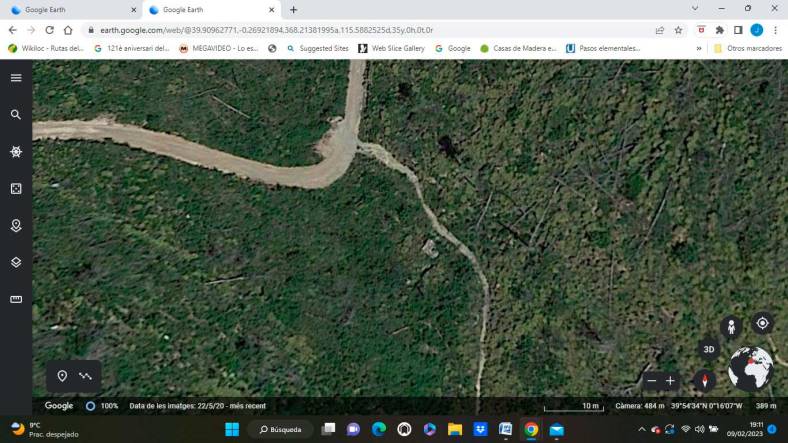Image resolution: width=788 pixels, height=443 pixels.
Task: Click the compass to reset north
Action: pyautogui.click(x=705, y=381)
